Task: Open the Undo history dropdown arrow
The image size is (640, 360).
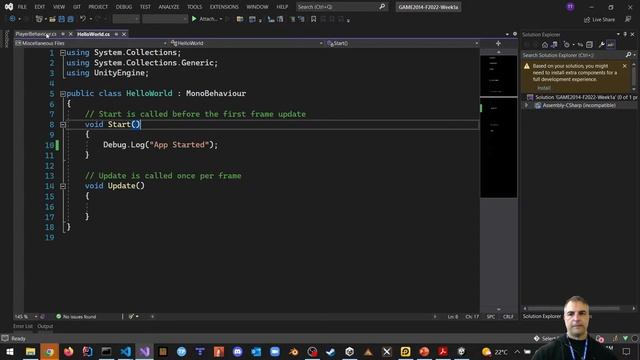Action: (91, 19)
